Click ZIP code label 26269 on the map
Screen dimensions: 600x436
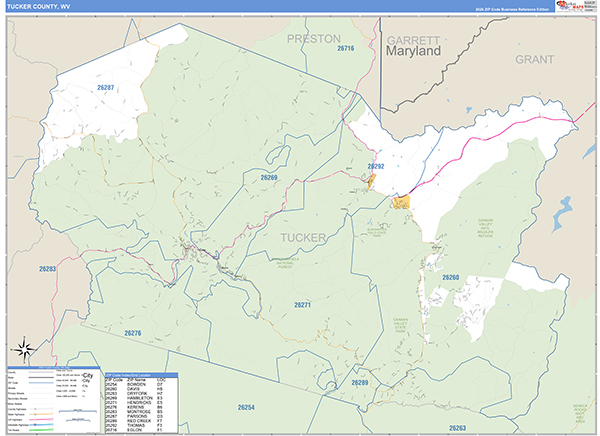269,178
